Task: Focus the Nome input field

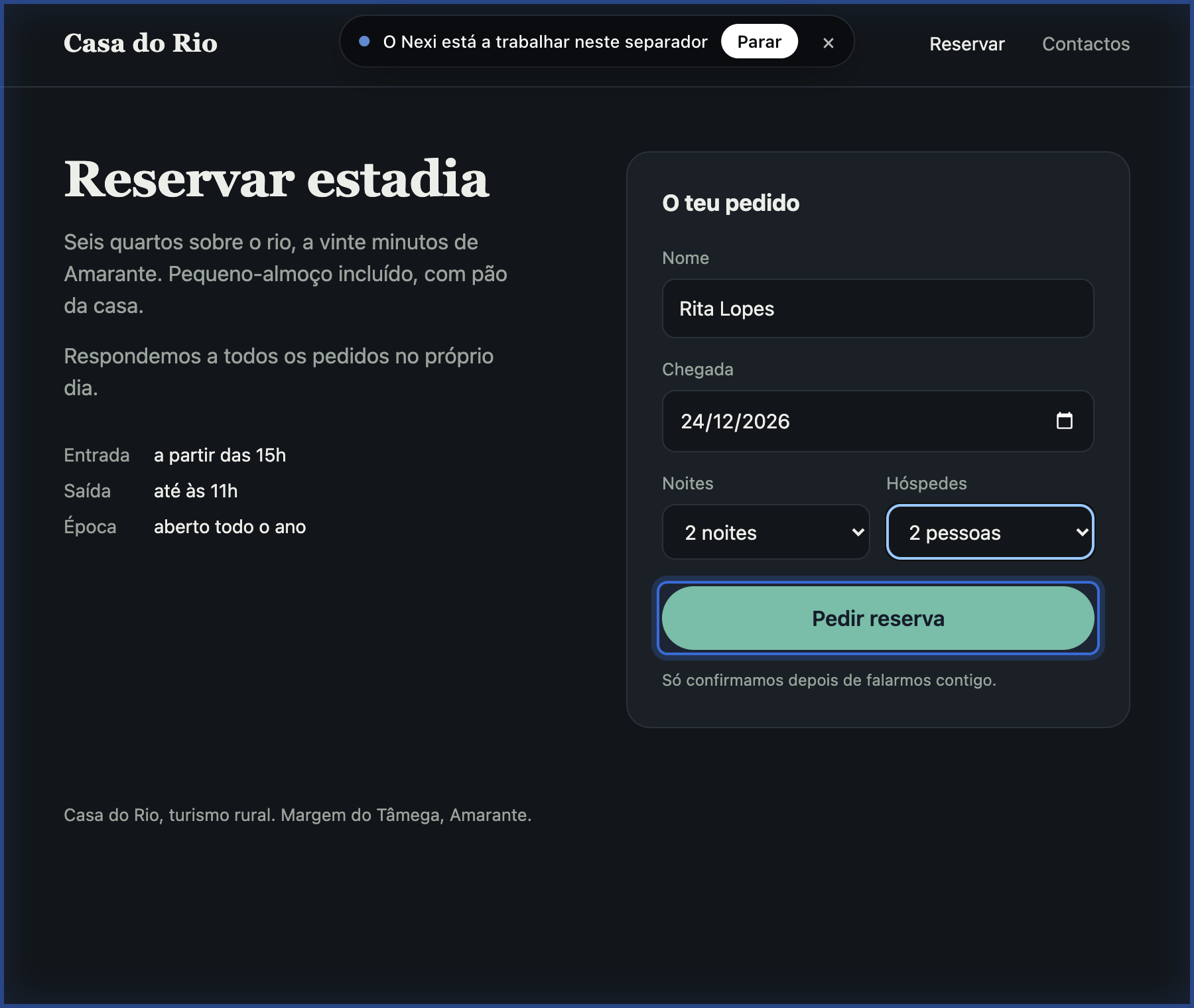Action: pyautogui.click(x=878, y=308)
